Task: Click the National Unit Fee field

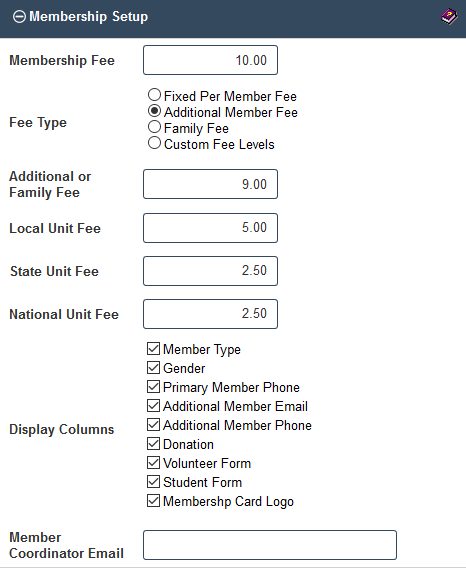Action: pos(211,314)
